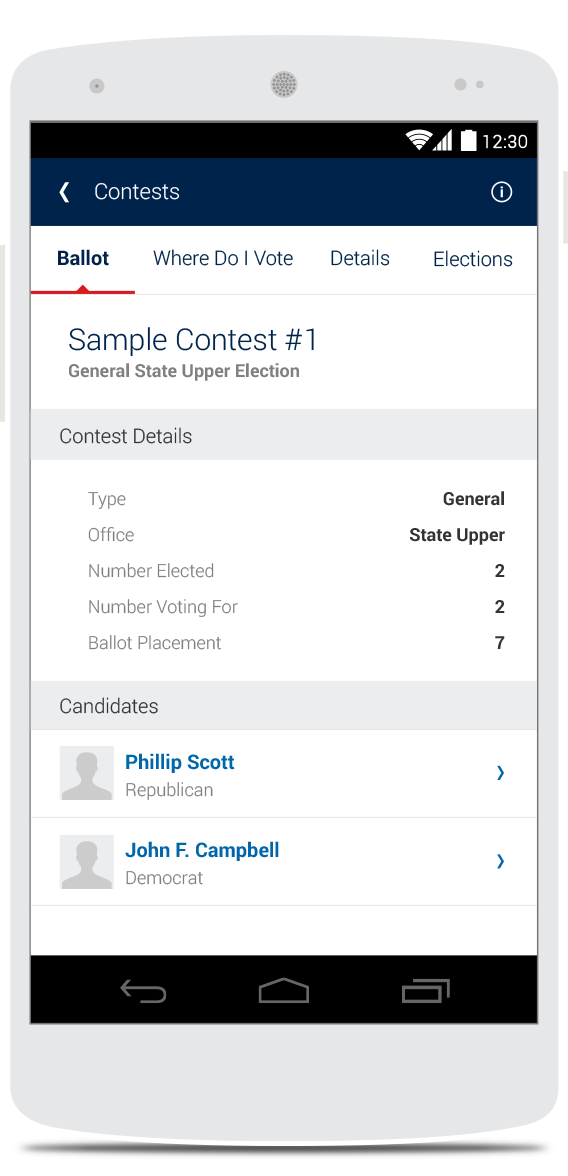Screen dimensions: 568x1176
Task: Open the recent apps navigation button
Action: (x=425, y=991)
